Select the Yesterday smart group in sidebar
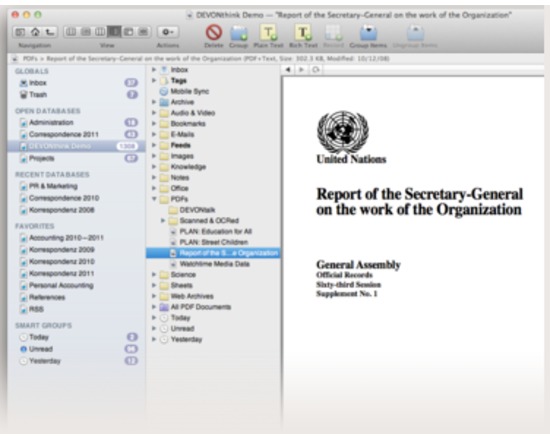This screenshot has width=550, height=440. click(77, 361)
